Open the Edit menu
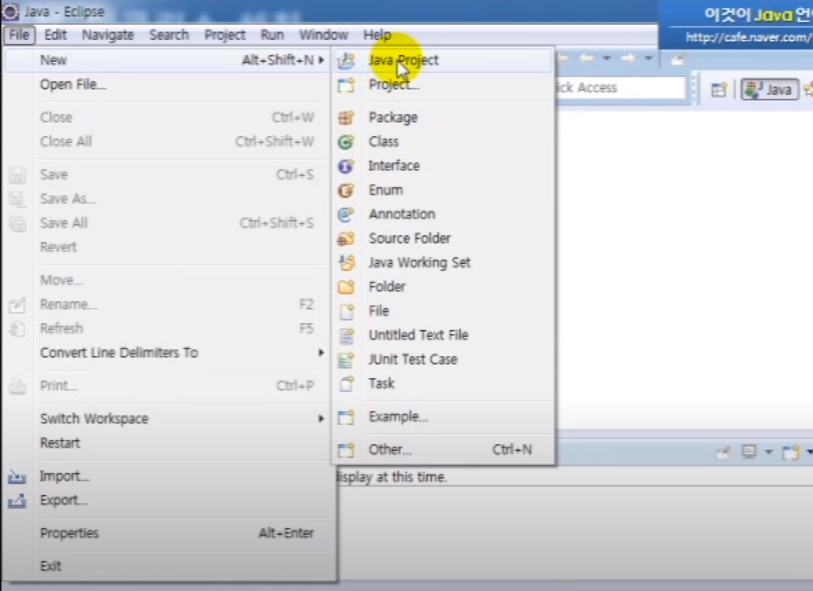The width and height of the screenshot is (813, 591). 55,35
